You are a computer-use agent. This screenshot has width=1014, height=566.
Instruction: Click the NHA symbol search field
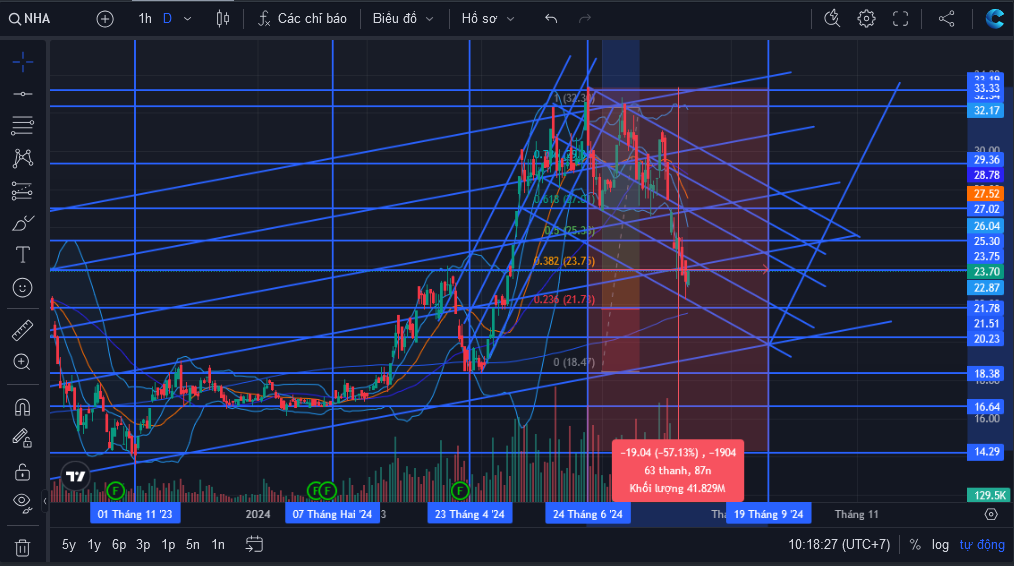(x=30, y=19)
